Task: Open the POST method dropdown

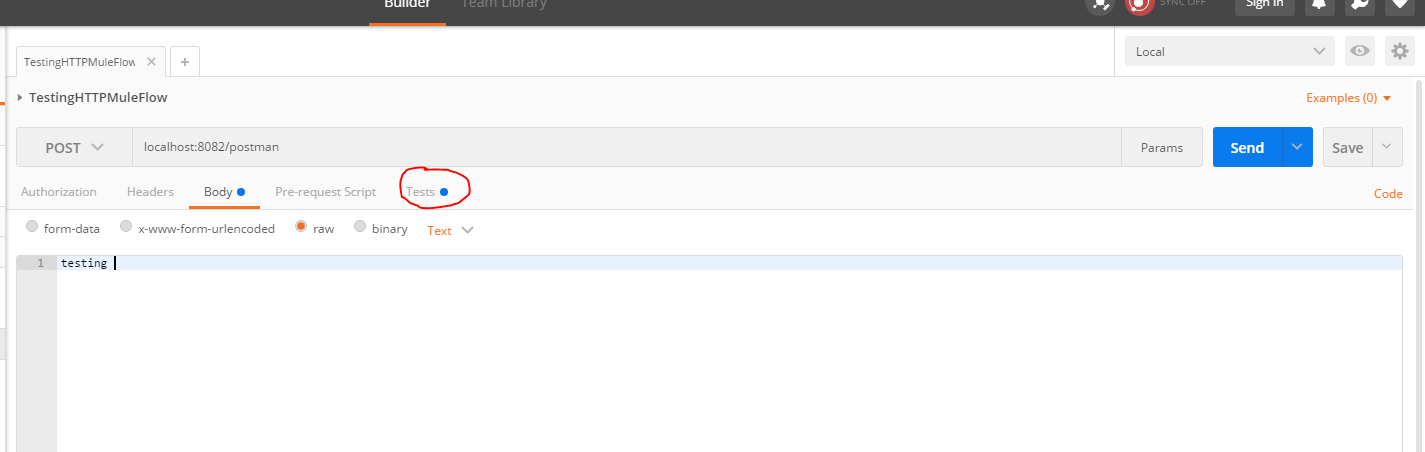Action: click(75, 147)
